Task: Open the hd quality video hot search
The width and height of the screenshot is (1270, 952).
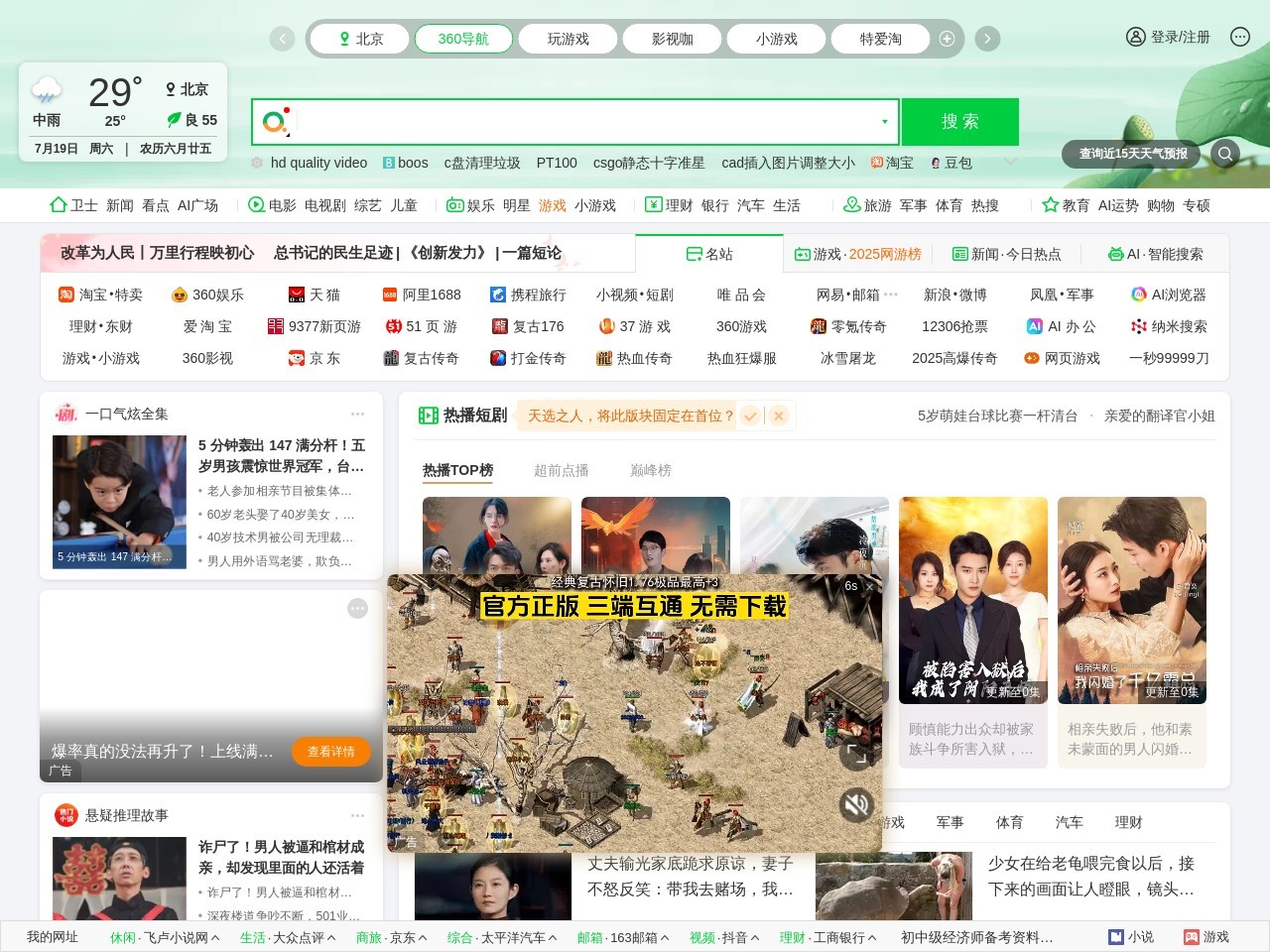Action: (x=318, y=163)
